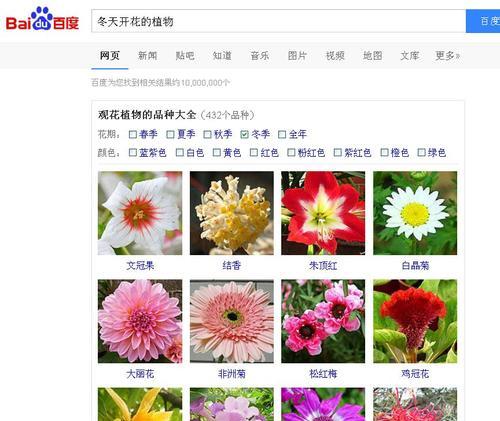Open the 地图 tab

click(372, 56)
